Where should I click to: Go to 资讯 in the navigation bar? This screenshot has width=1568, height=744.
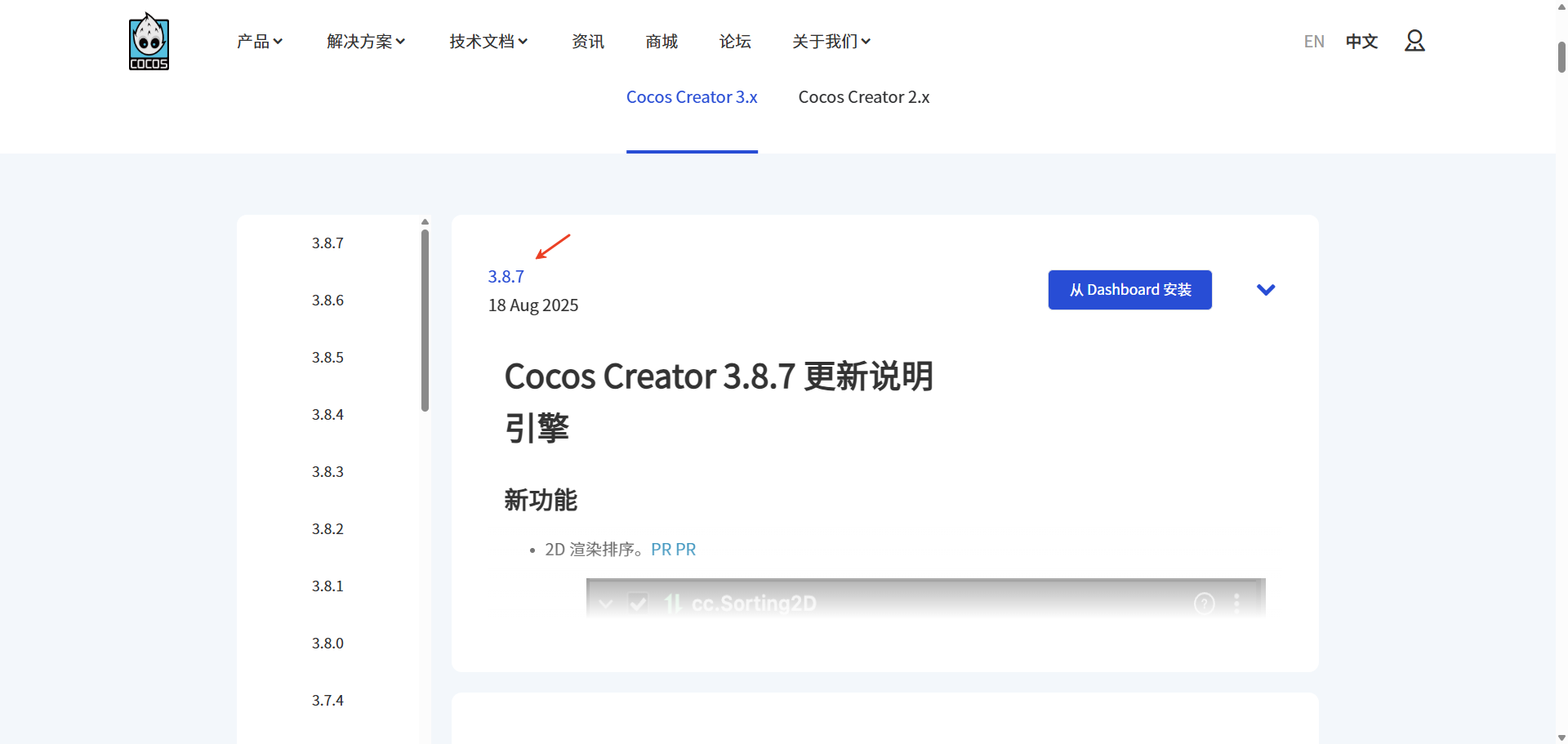[x=588, y=42]
